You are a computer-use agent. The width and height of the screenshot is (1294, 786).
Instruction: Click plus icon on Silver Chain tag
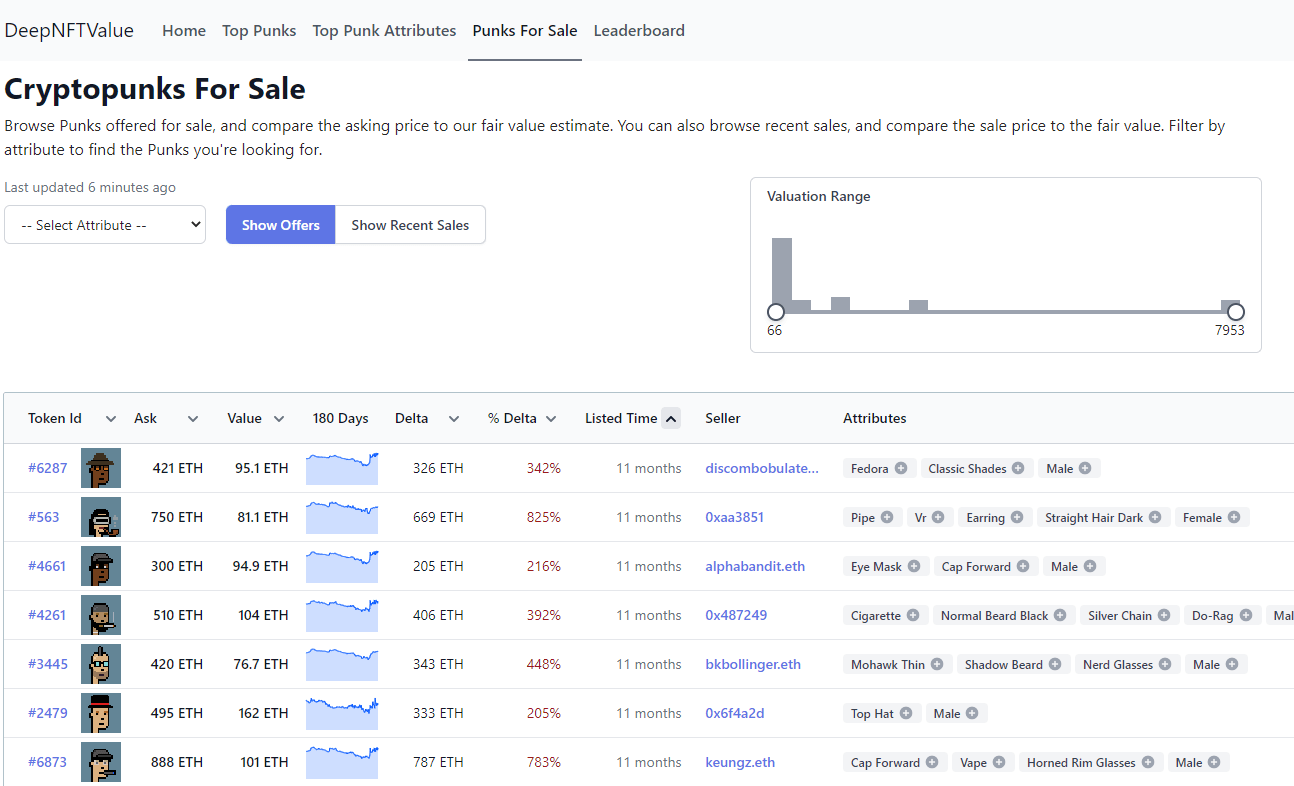click(1164, 615)
